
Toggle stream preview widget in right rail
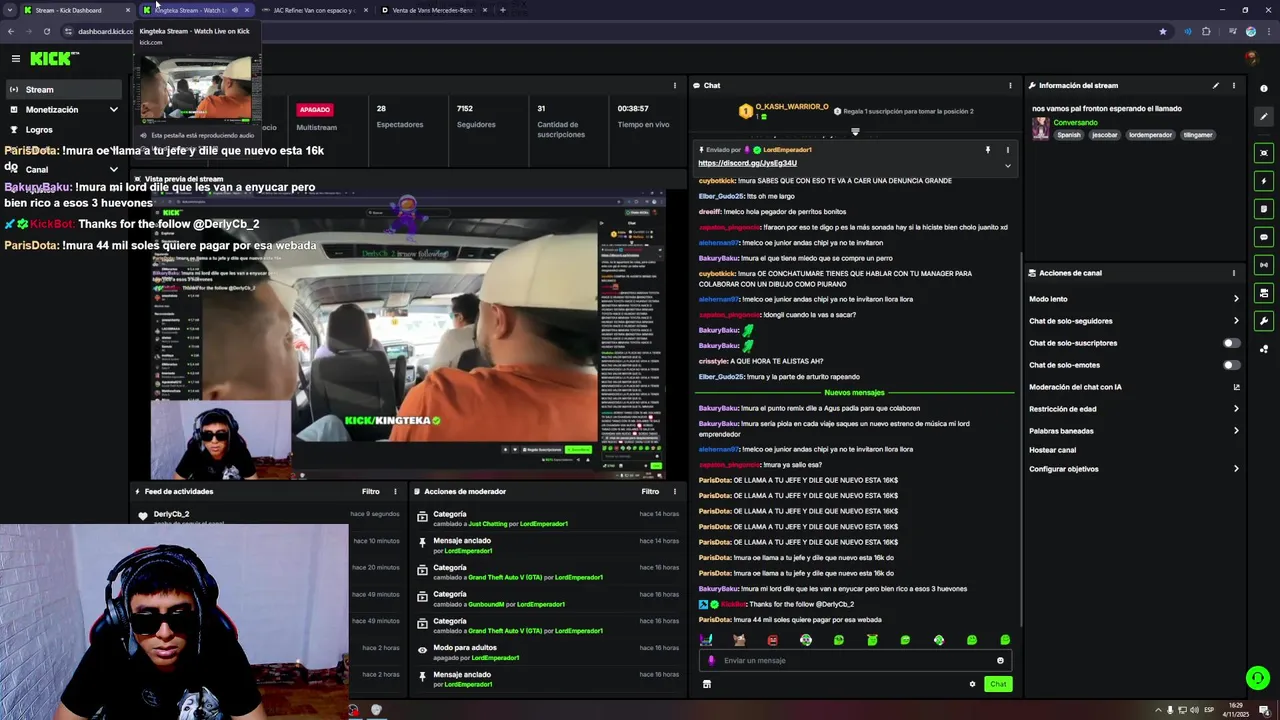click(x=1264, y=153)
